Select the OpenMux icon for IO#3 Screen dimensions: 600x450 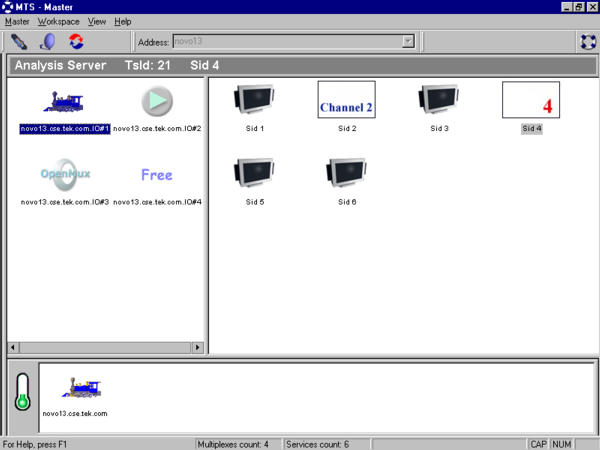click(x=63, y=175)
